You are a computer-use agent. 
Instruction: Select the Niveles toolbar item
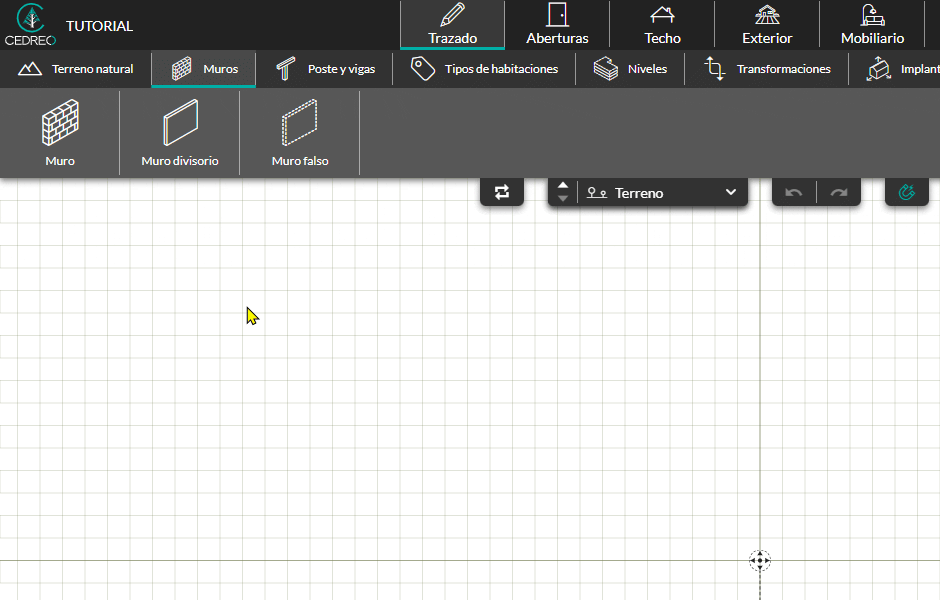click(630, 69)
